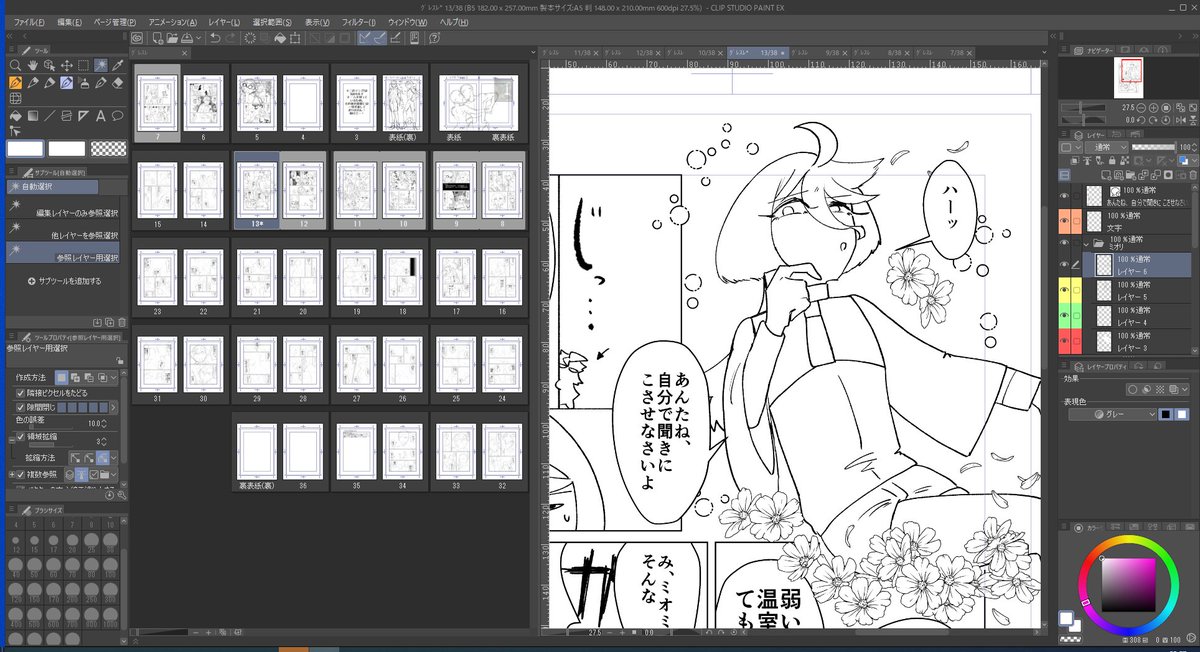Select the Hand move tool
This screenshot has width=1200, height=652.
pos(33,65)
